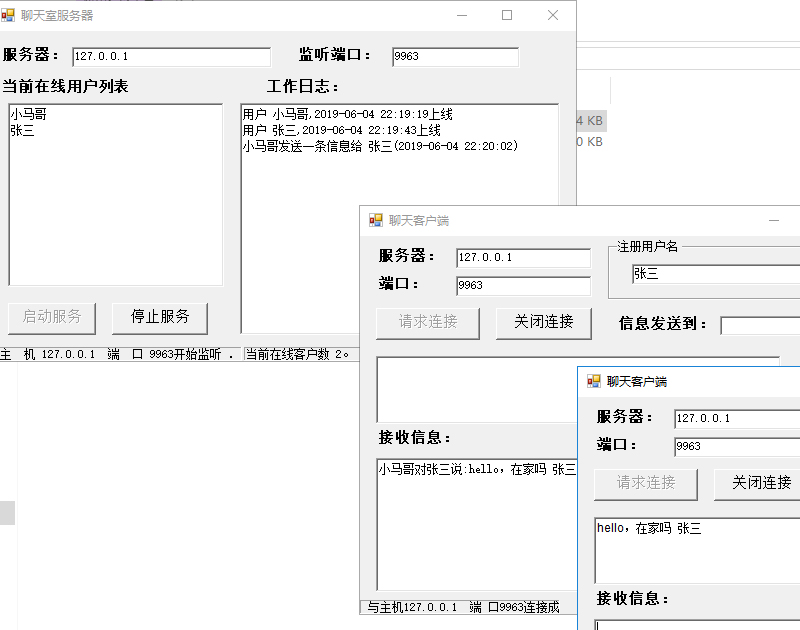Click the 信息发送到 input field
Screen dimensions: 800x630
[x=760, y=325]
